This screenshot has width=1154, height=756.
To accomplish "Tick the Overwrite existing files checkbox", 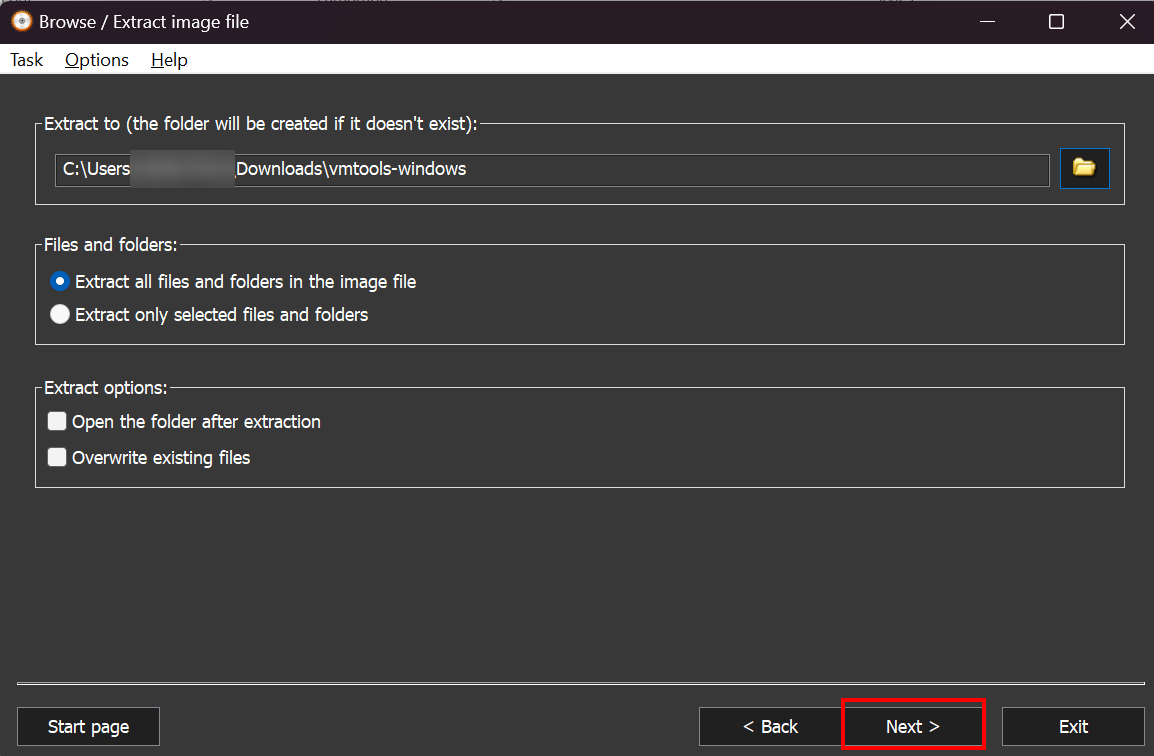I will click(57, 458).
